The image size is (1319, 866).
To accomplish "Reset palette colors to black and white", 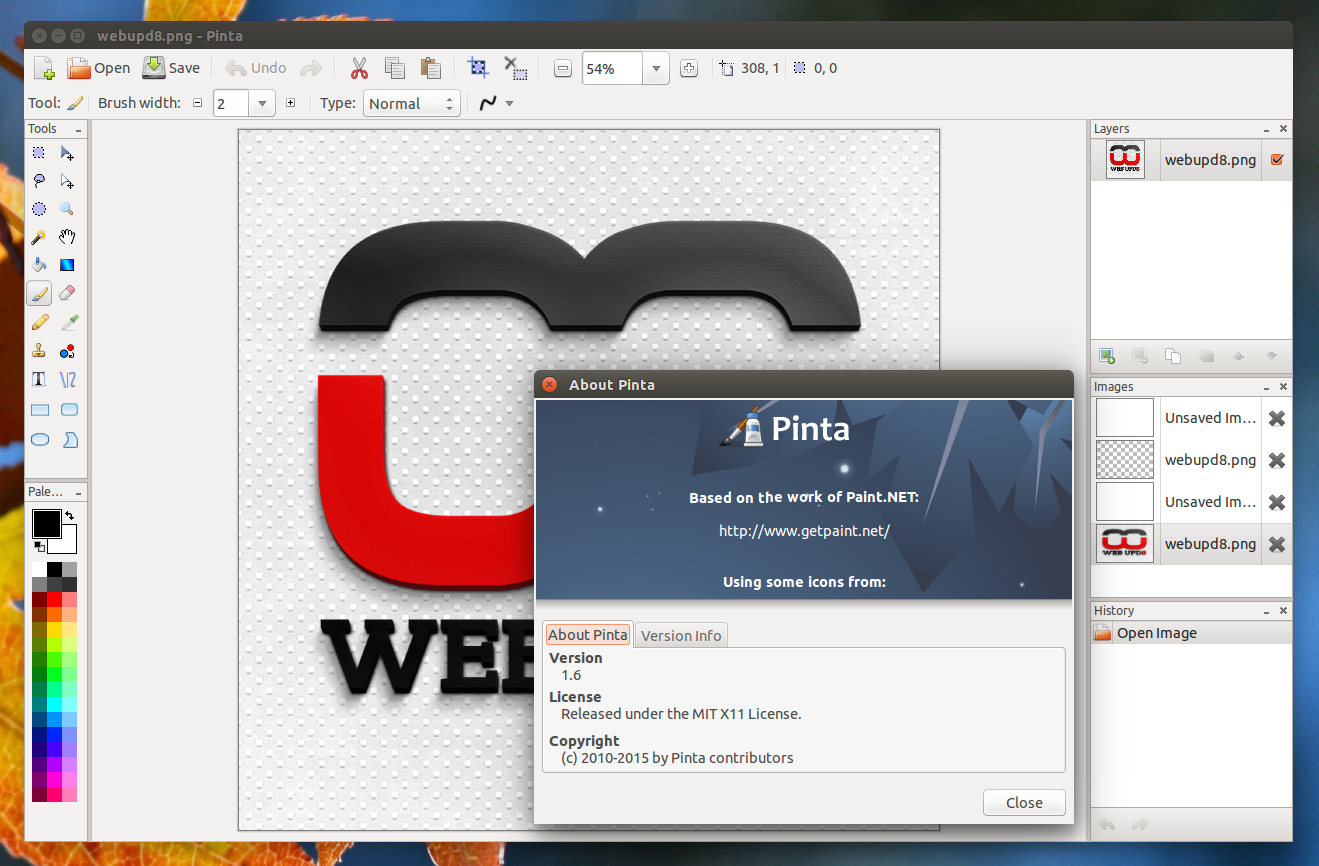I will (38, 546).
